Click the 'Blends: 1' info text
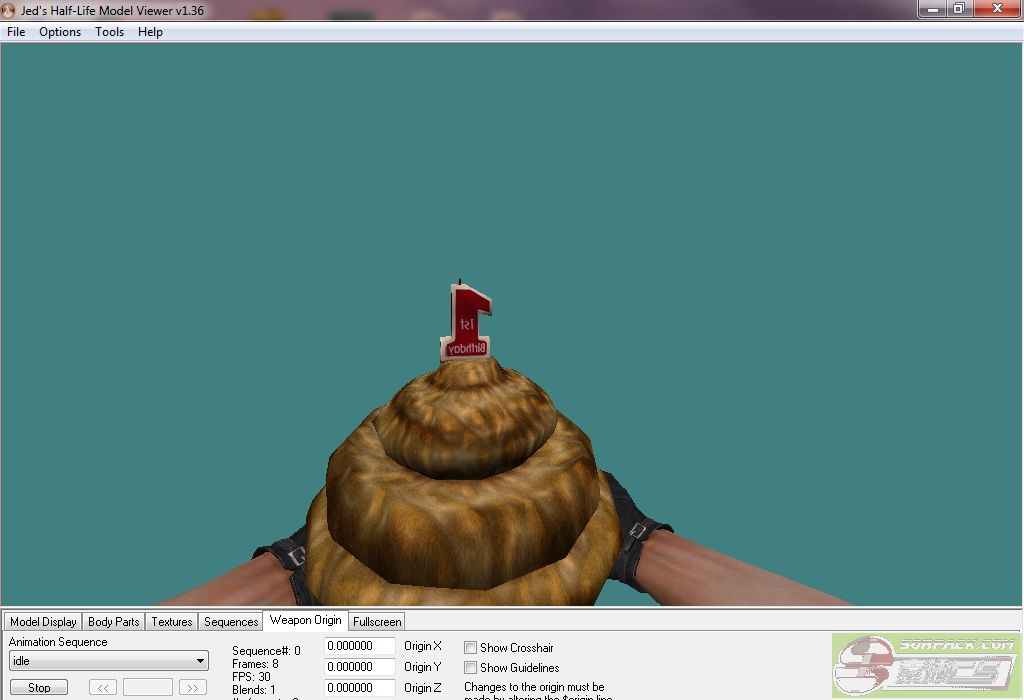This screenshot has height=700, width=1024. point(254,690)
